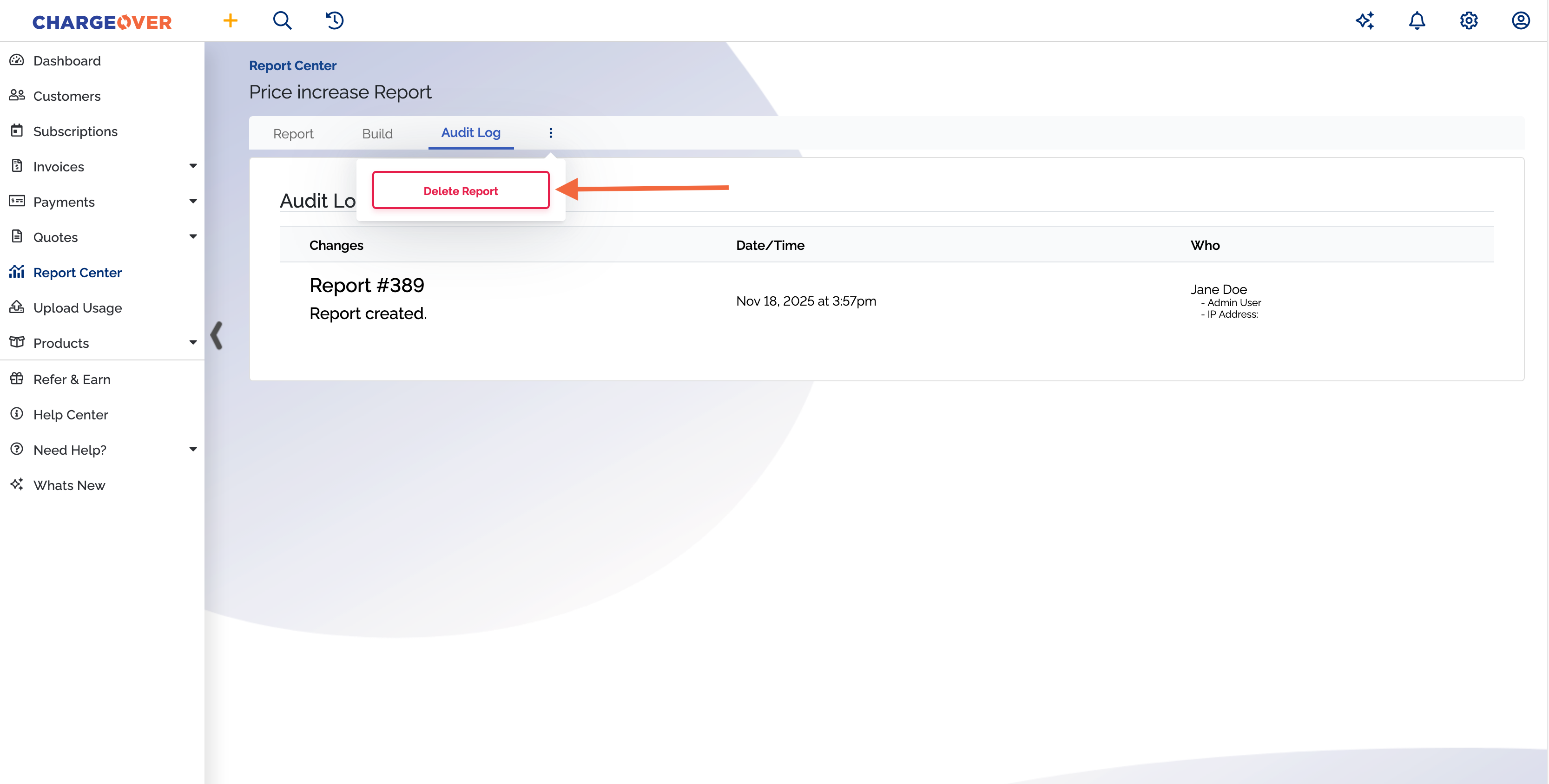Viewport: 1549px width, 784px height.
Task: Expand the Need Help? menu arrow
Action: click(192, 450)
